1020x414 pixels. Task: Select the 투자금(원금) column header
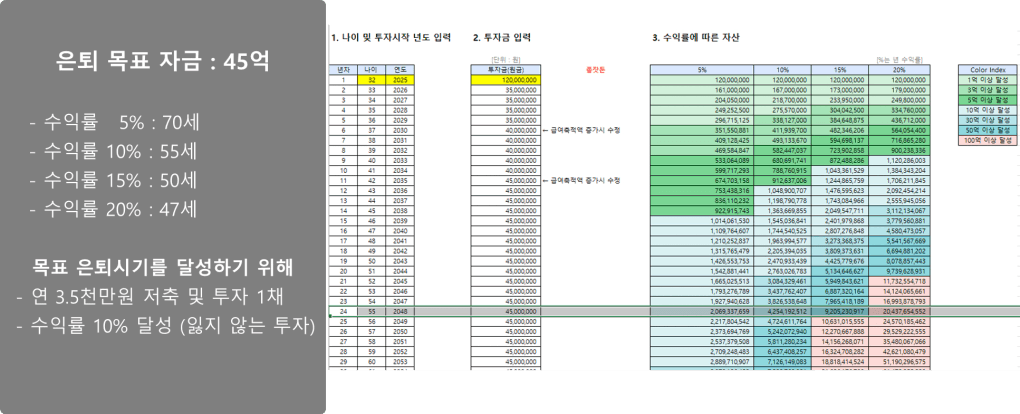[506, 69]
